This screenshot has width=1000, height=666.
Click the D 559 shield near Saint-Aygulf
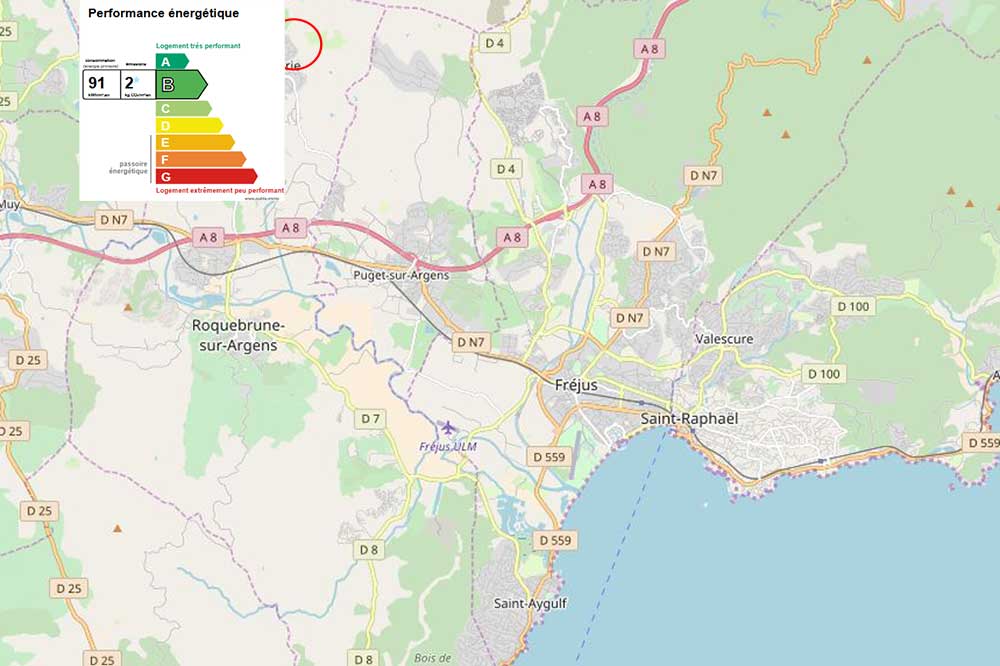click(556, 540)
